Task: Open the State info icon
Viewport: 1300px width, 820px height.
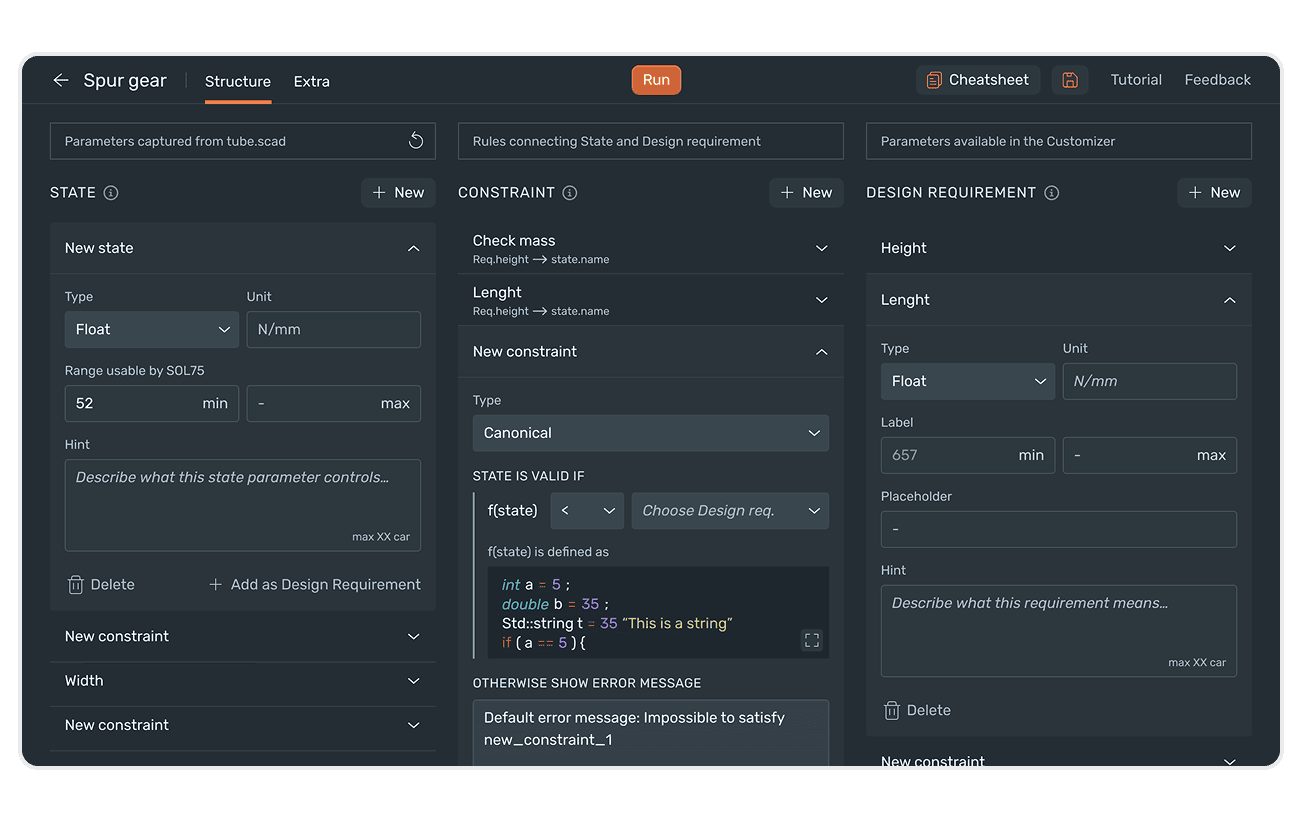Action: click(111, 193)
